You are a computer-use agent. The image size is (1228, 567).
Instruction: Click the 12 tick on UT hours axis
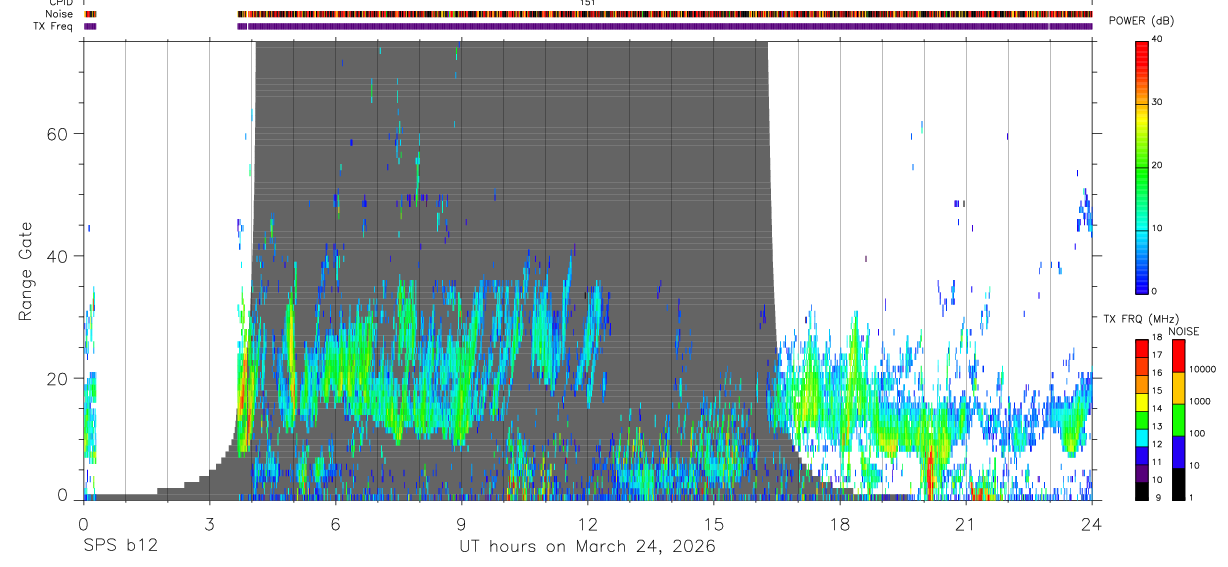pos(588,523)
